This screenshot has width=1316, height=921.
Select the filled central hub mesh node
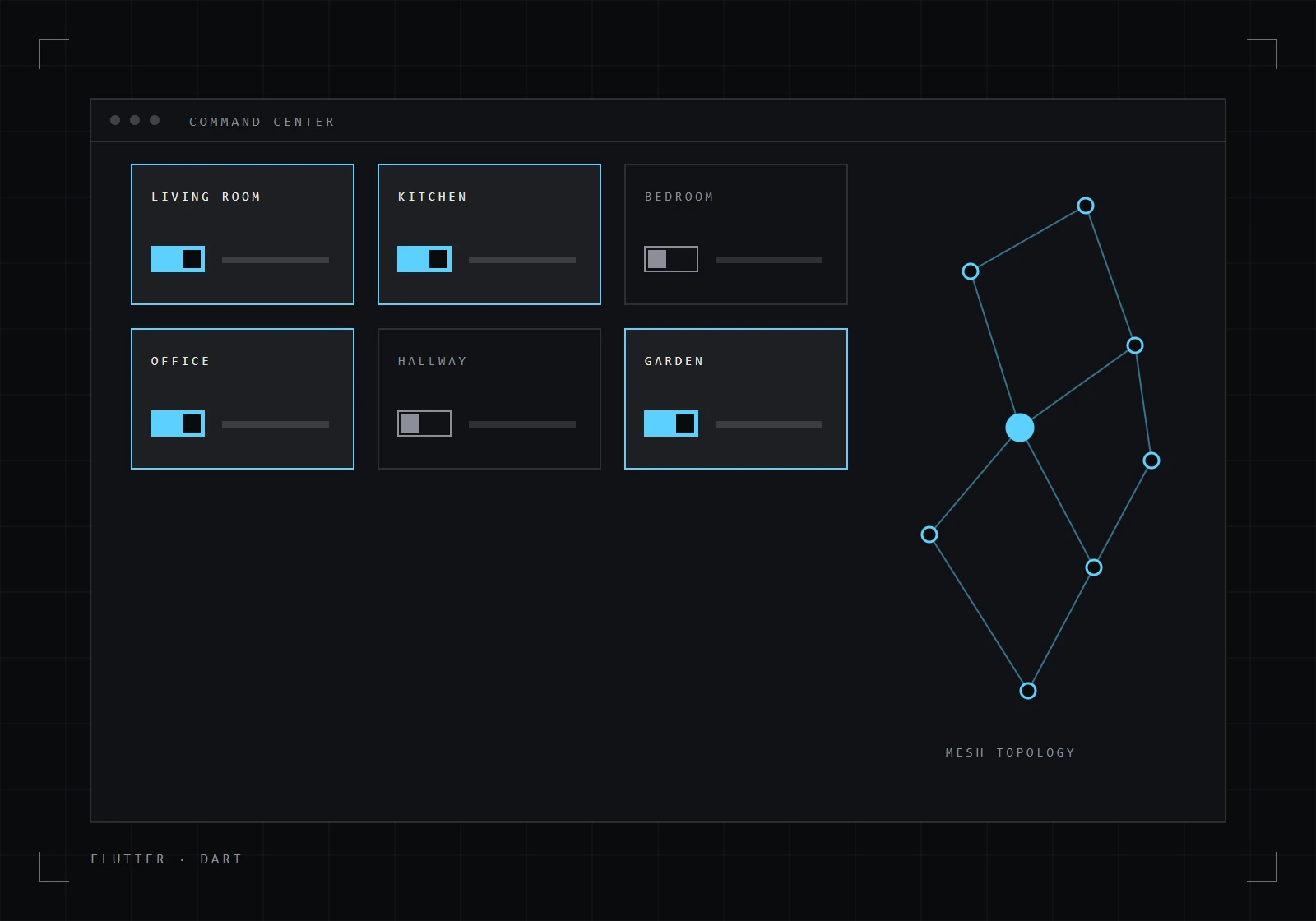coord(1020,428)
